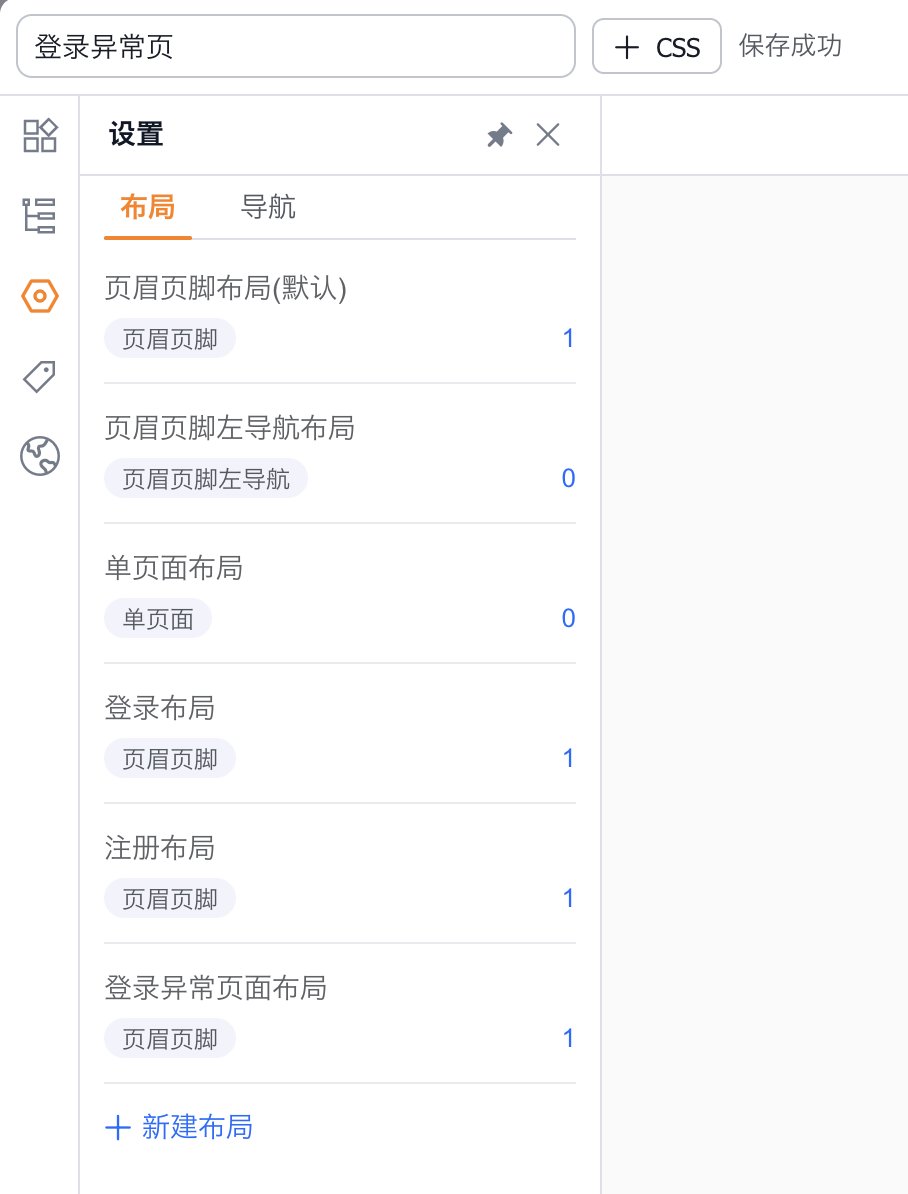Switch to the 导航 tab
Image resolution: width=908 pixels, height=1194 pixels.
(x=268, y=208)
